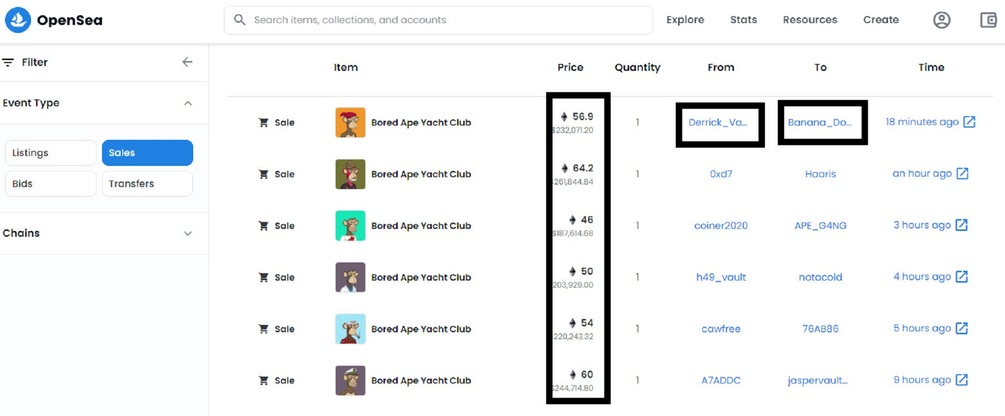Collapse filter panel with back arrow
The height and width of the screenshot is (416, 1005).
click(x=187, y=62)
